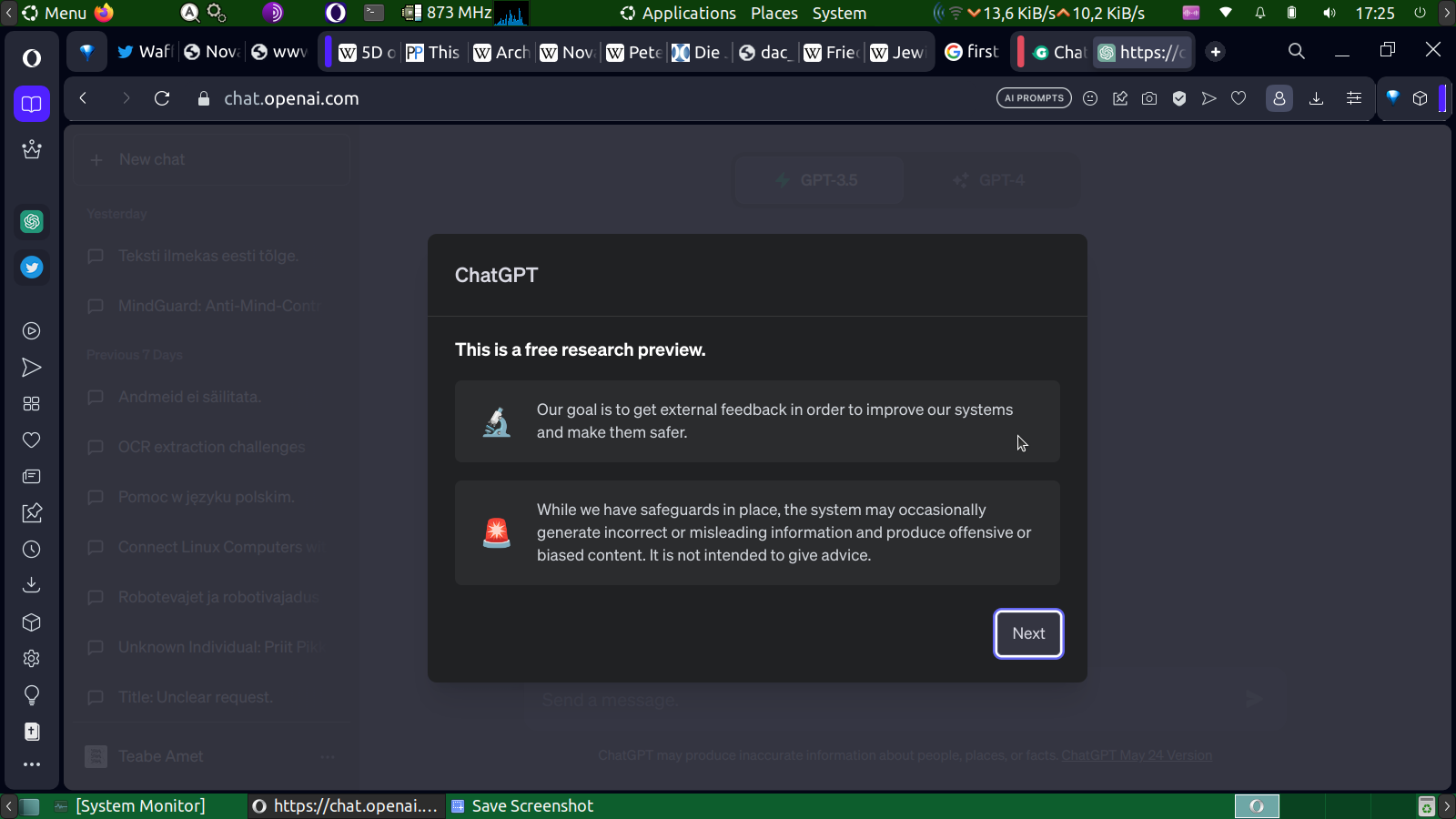Open the highlighted book icon in Opera sidebar
Screen dimensions: 1456x819
coord(32,104)
